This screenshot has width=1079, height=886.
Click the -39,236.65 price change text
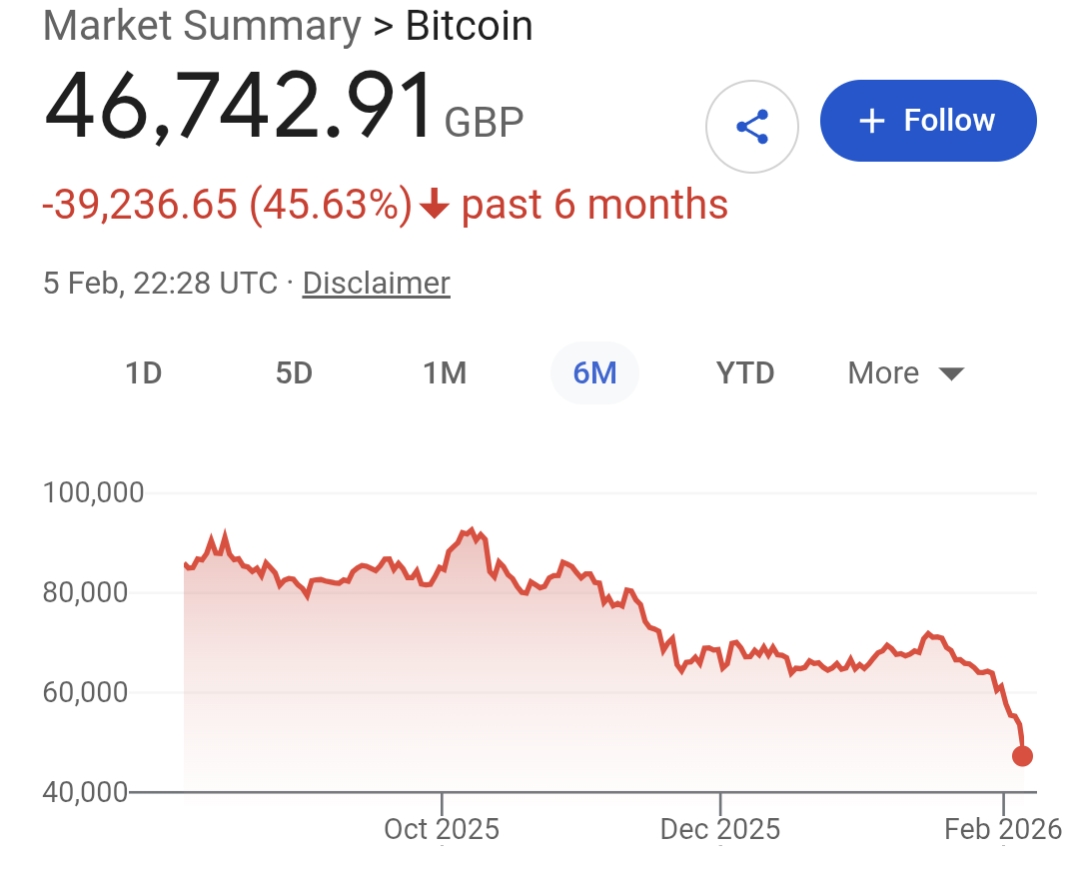click(x=140, y=205)
